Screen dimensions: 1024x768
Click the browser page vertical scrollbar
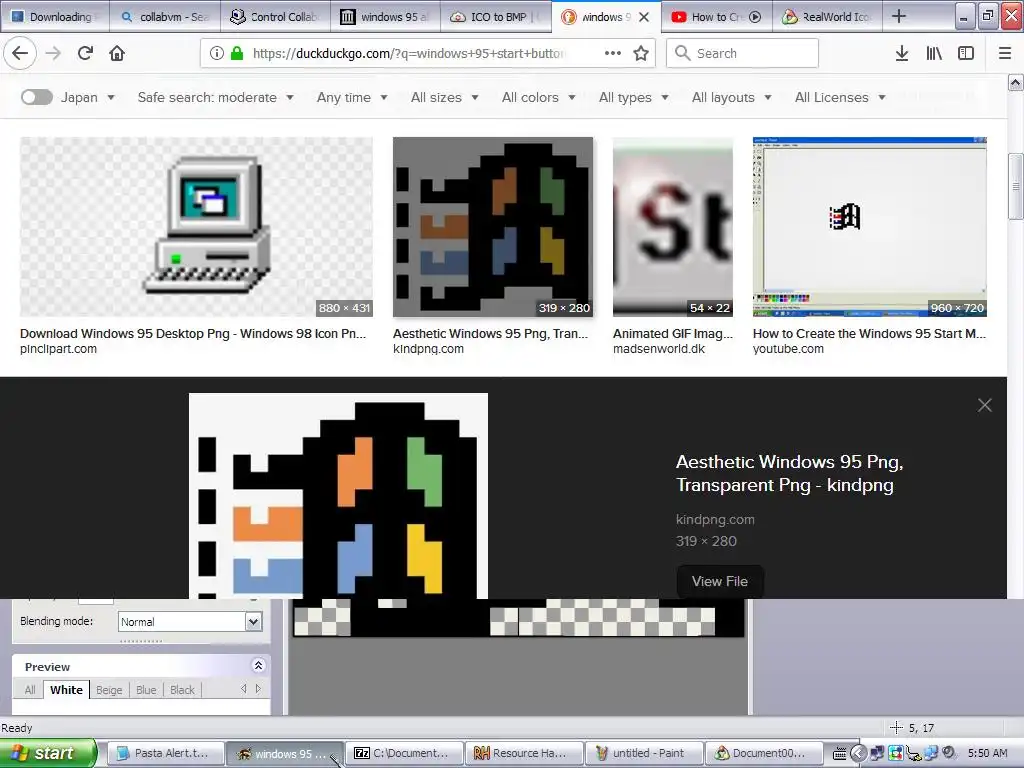click(1015, 186)
